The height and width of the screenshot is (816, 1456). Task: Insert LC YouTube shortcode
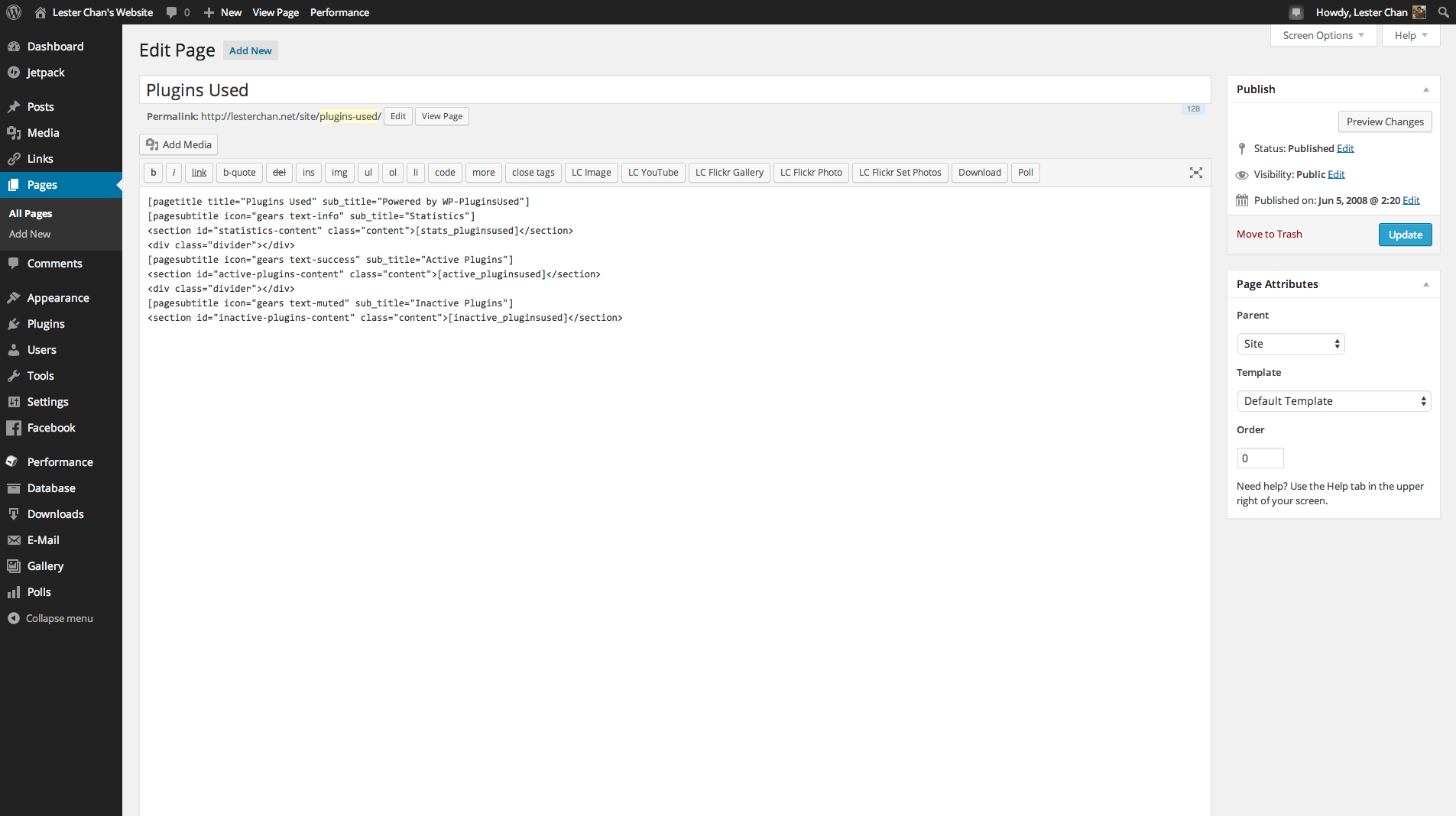[653, 173]
